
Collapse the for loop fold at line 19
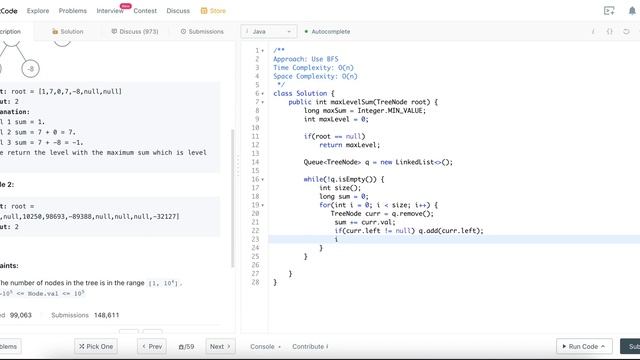click(x=262, y=205)
